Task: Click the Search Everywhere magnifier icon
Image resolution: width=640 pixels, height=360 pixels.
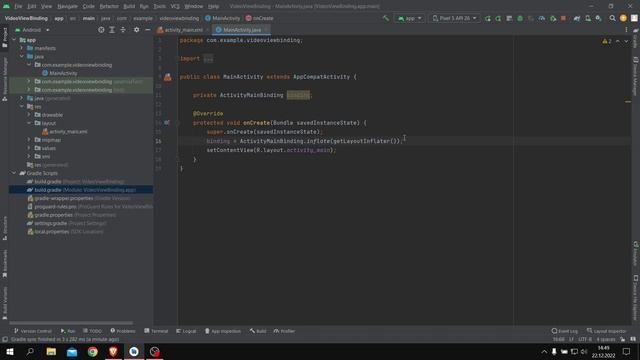Action: click(612, 18)
